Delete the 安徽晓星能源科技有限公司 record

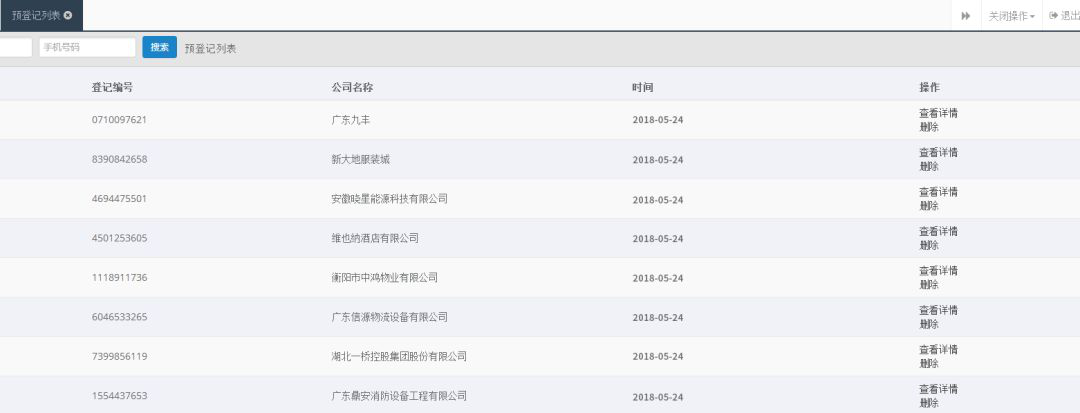pyautogui.click(x=928, y=206)
